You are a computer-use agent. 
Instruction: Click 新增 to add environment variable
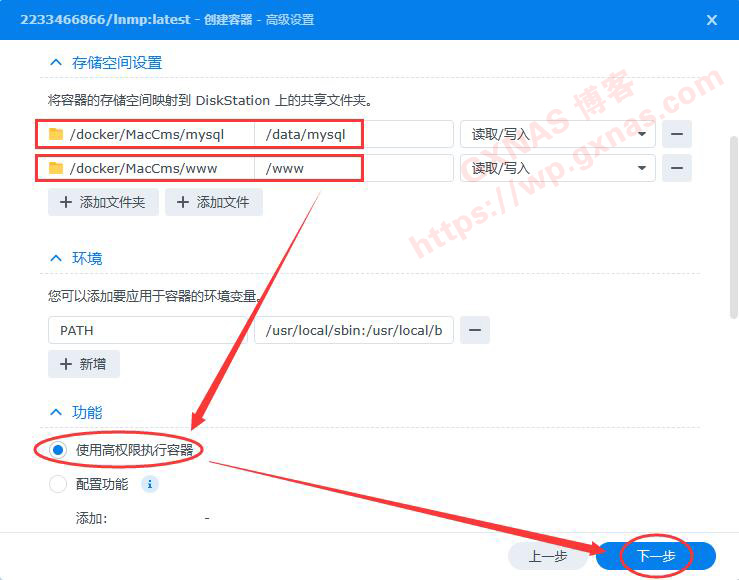84,364
